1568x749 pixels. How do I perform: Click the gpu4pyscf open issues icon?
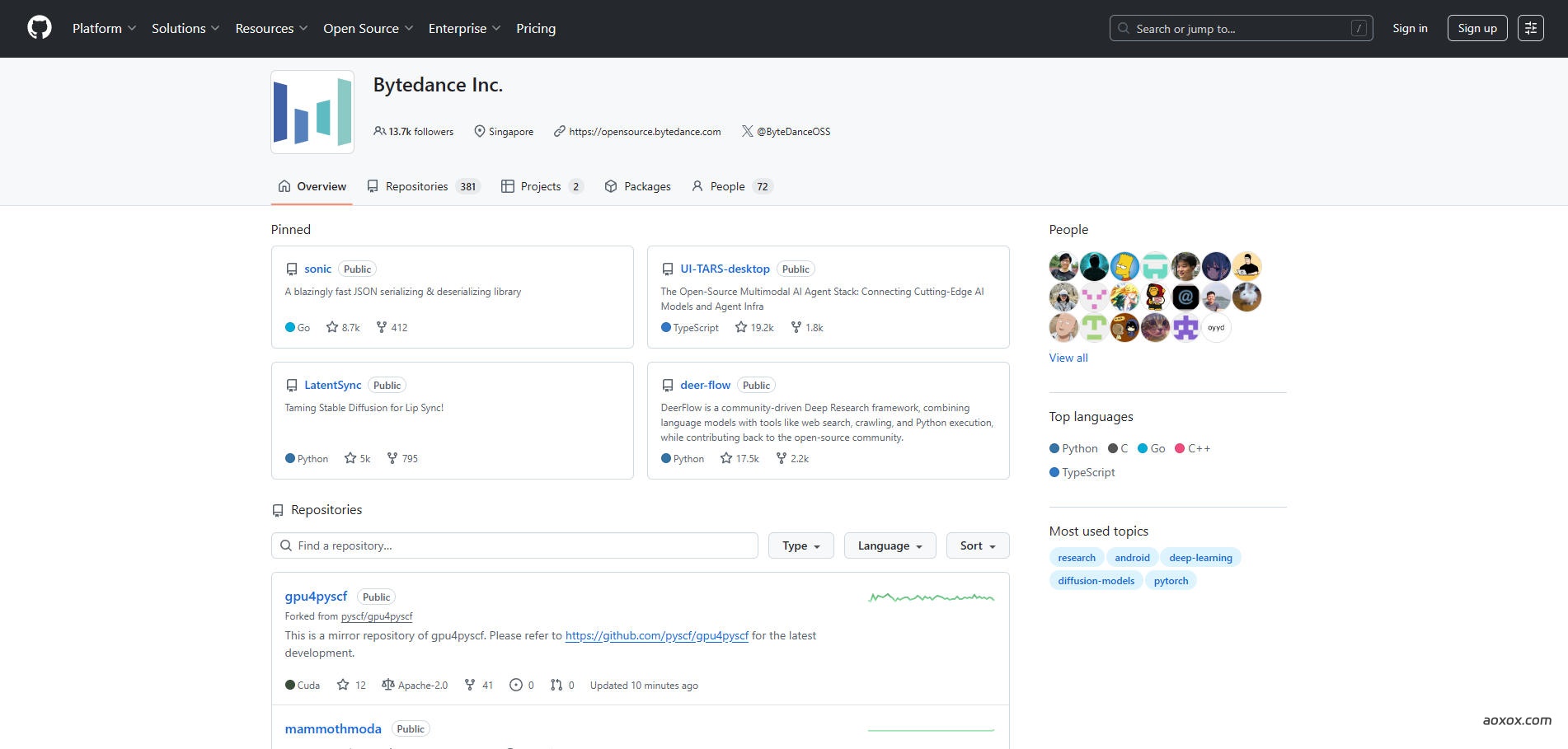click(516, 685)
